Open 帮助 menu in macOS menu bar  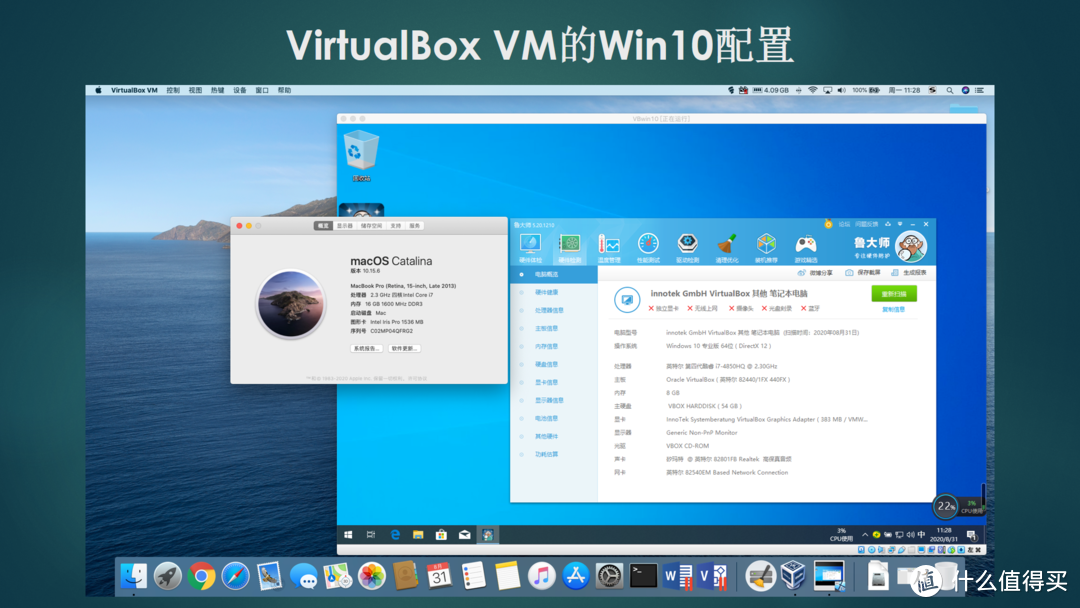[x=284, y=90]
